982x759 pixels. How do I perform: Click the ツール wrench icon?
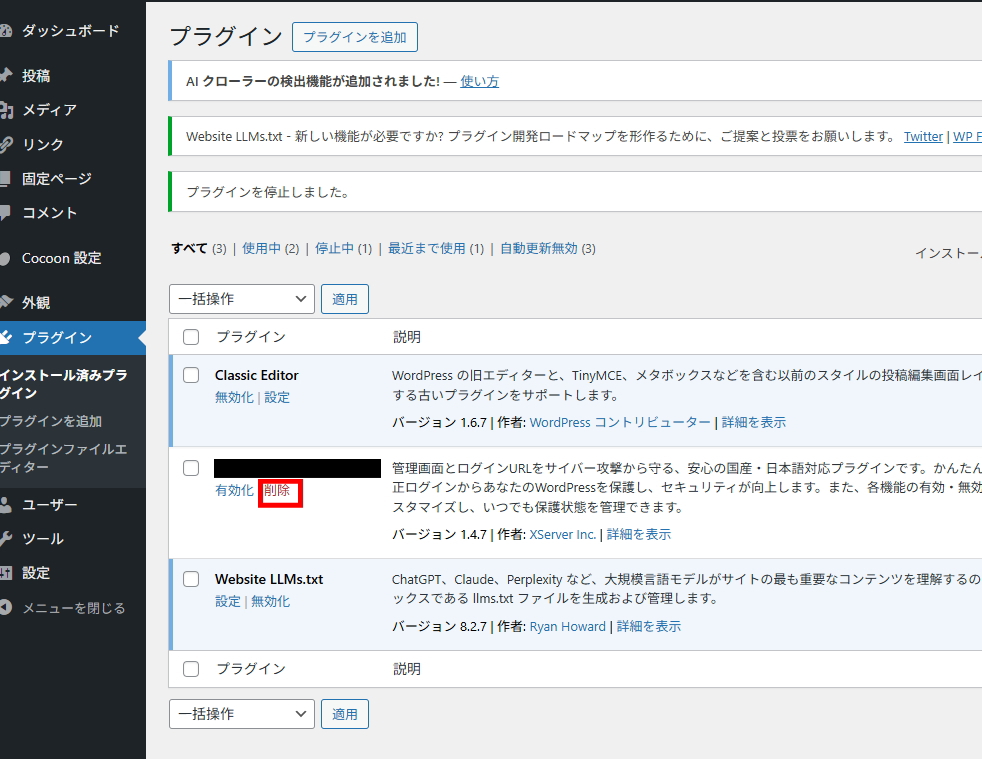5,539
